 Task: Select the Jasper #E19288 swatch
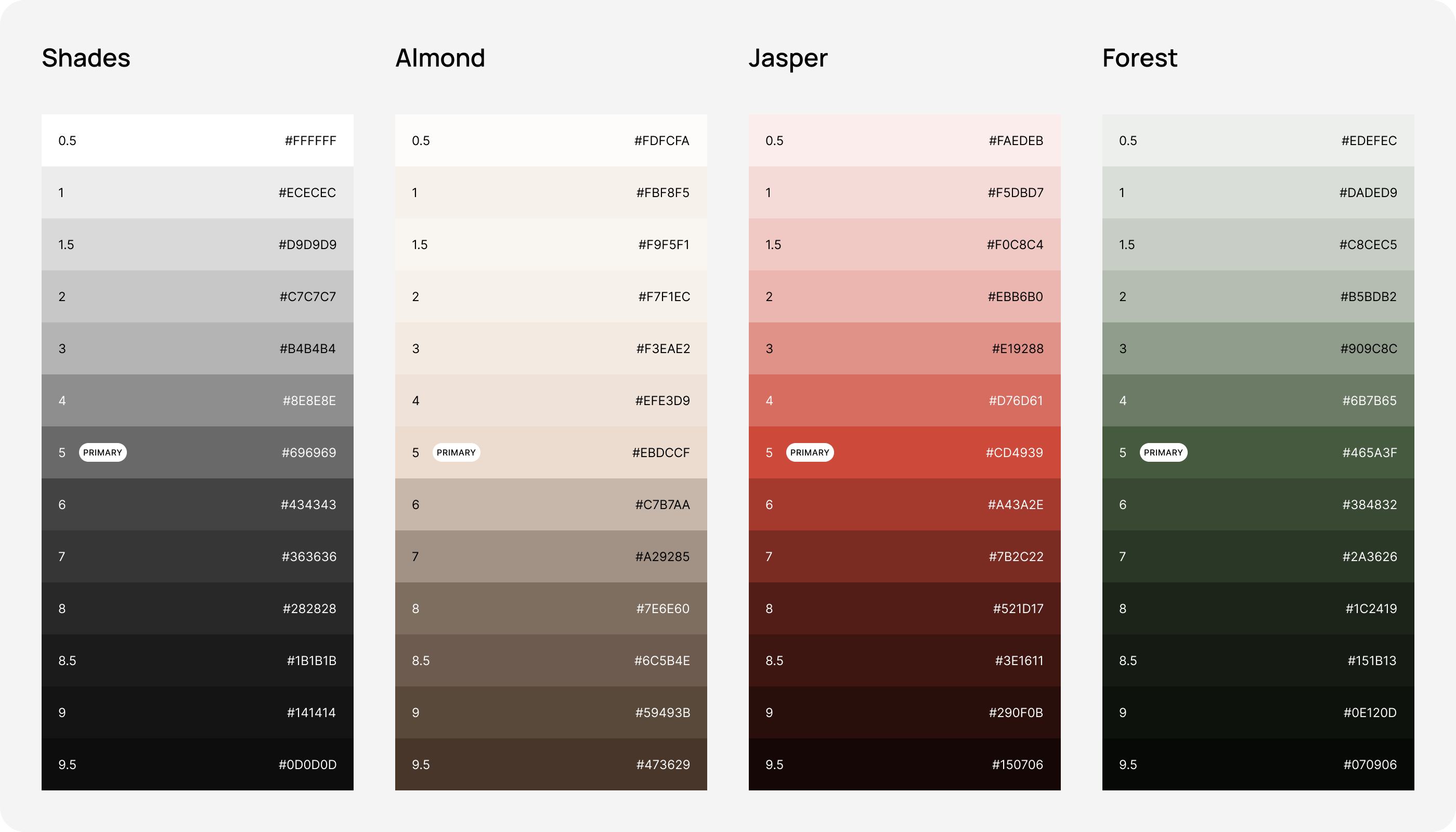pyautogui.click(x=905, y=348)
